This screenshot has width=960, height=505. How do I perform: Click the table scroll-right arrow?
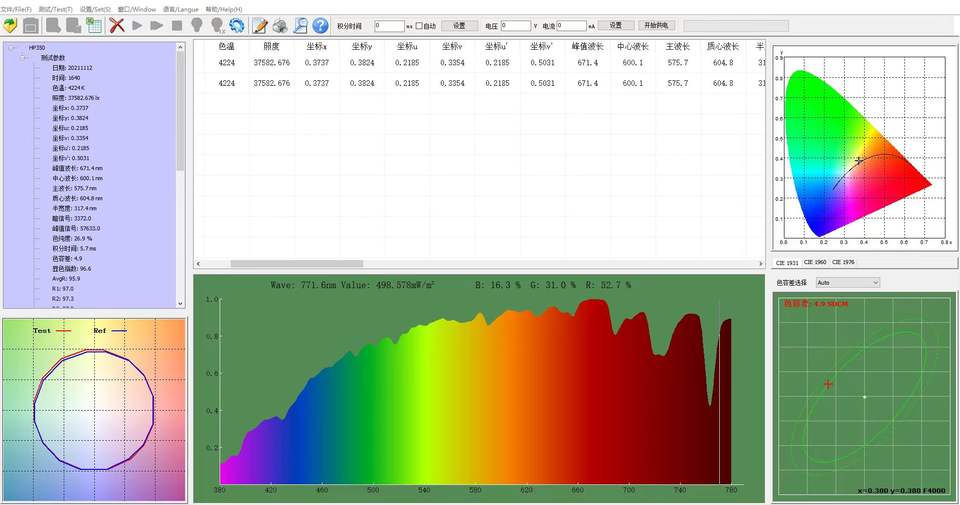(761, 264)
